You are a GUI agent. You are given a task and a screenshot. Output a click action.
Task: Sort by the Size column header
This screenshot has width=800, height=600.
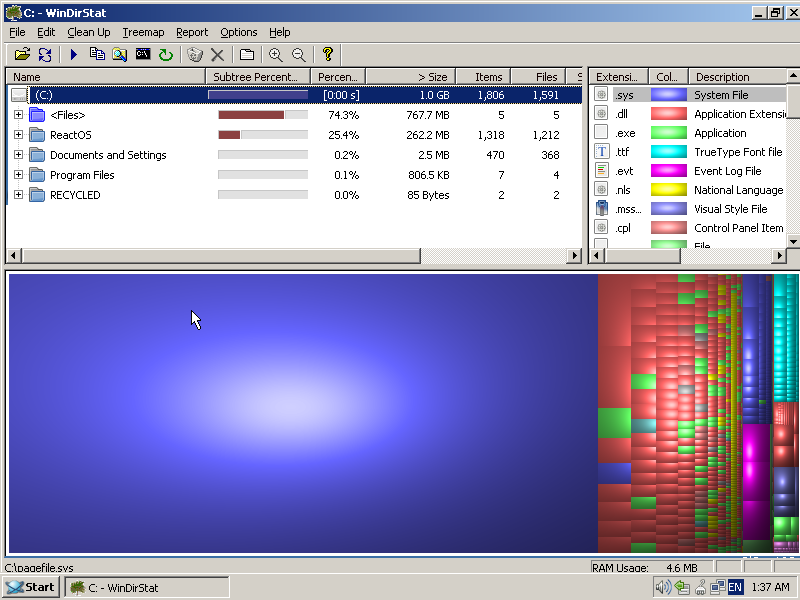pos(411,77)
